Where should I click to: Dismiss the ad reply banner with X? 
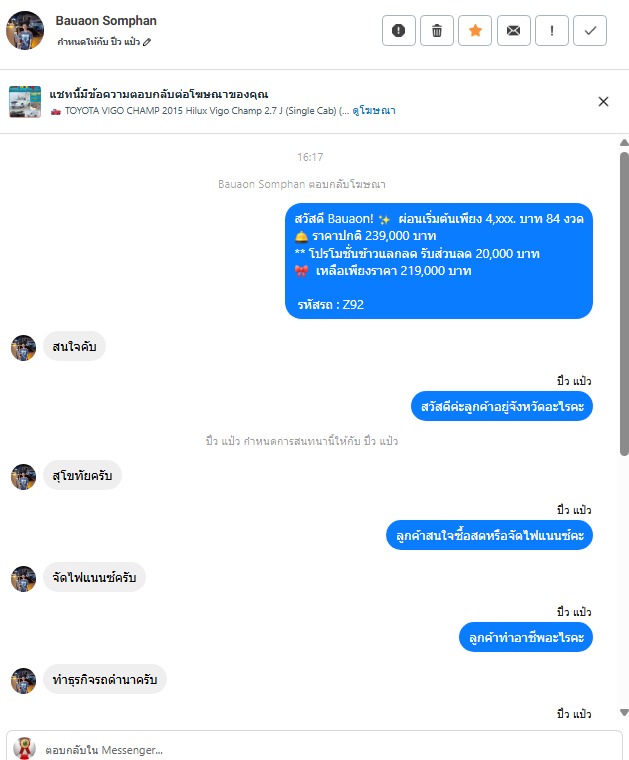[603, 101]
